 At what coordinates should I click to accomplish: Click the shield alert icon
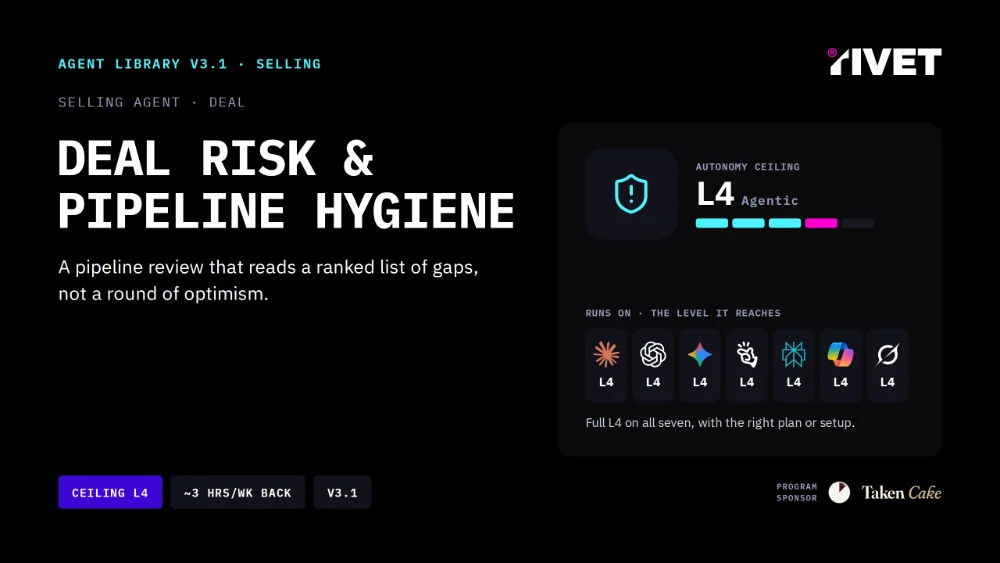click(x=631, y=193)
